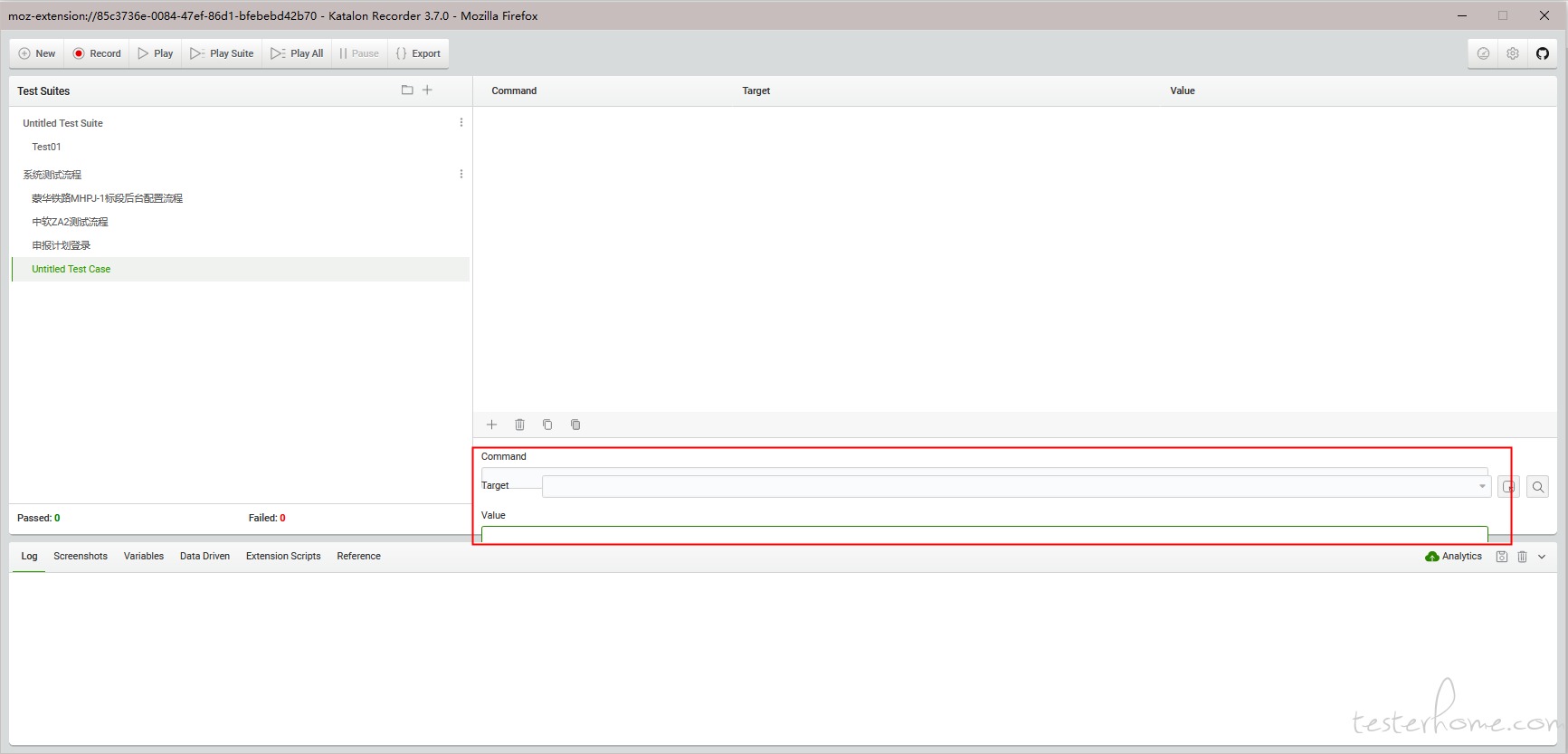Viewport: 1568px width, 754px height.
Task: Save the log with disk icon
Action: click(x=1502, y=557)
